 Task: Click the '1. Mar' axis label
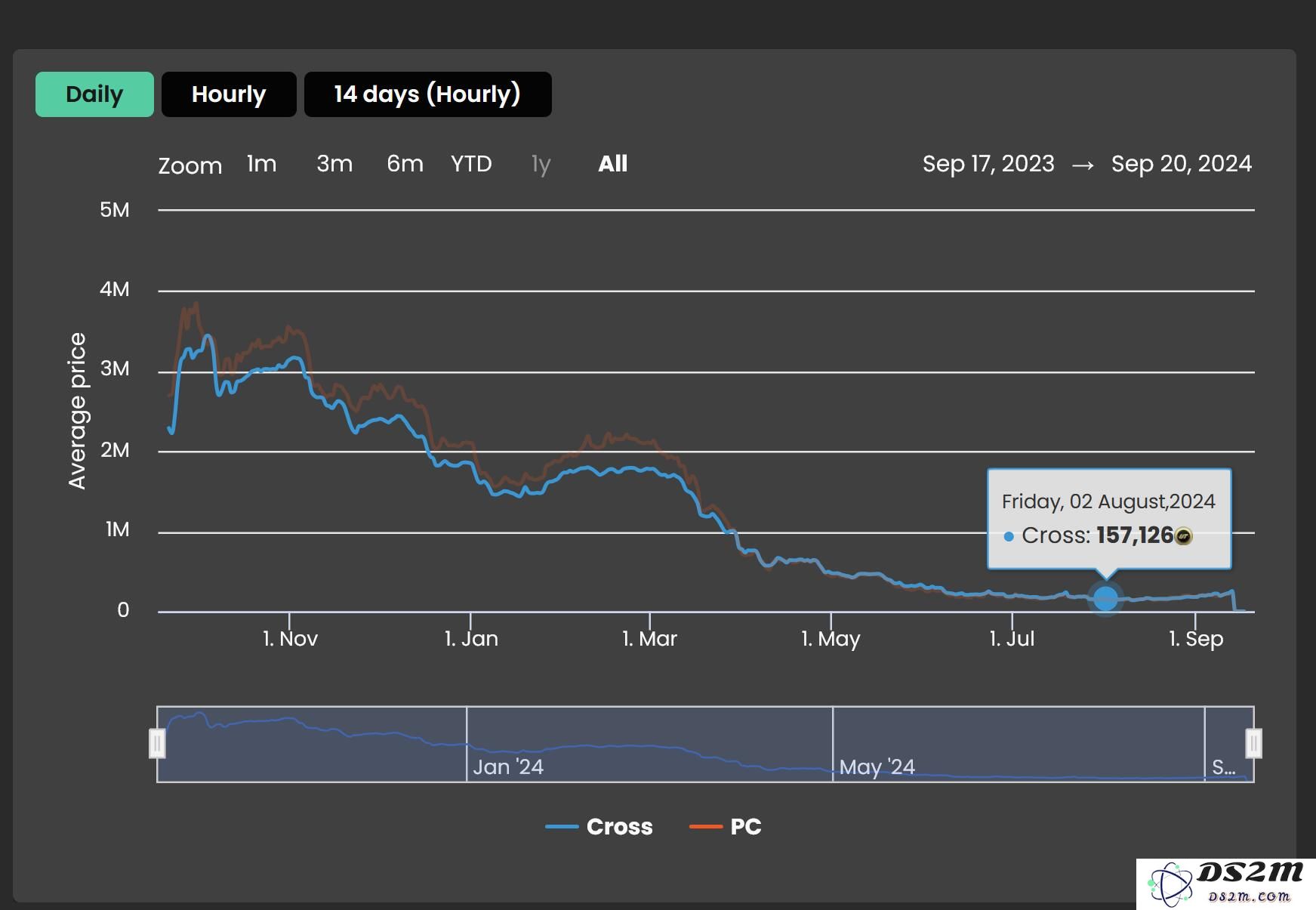[649, 639]
